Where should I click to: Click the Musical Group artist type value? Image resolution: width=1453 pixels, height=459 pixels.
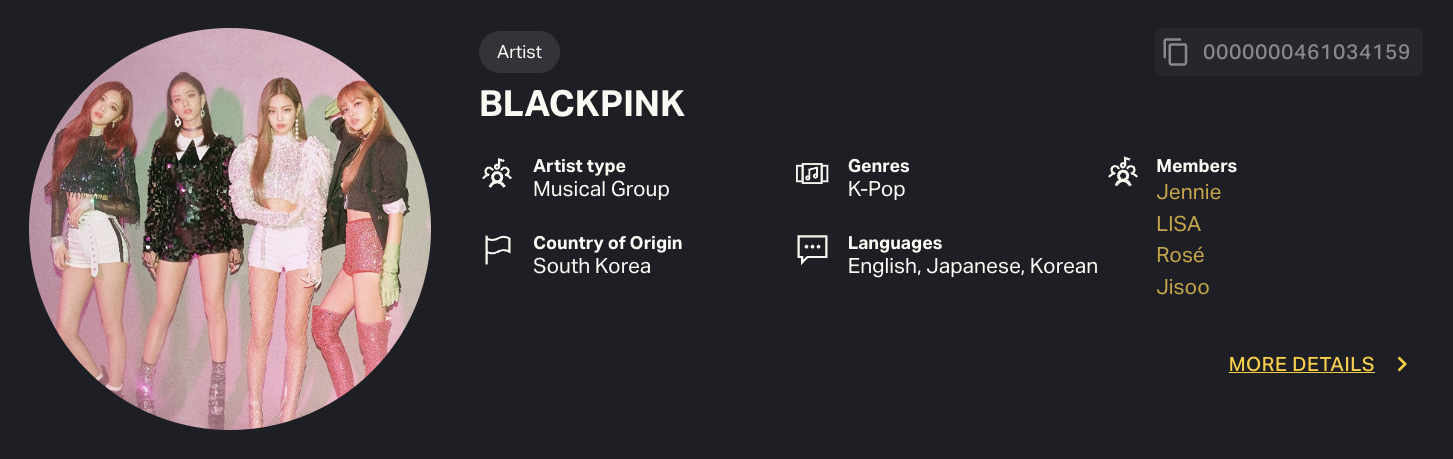[x=601, y=189]
